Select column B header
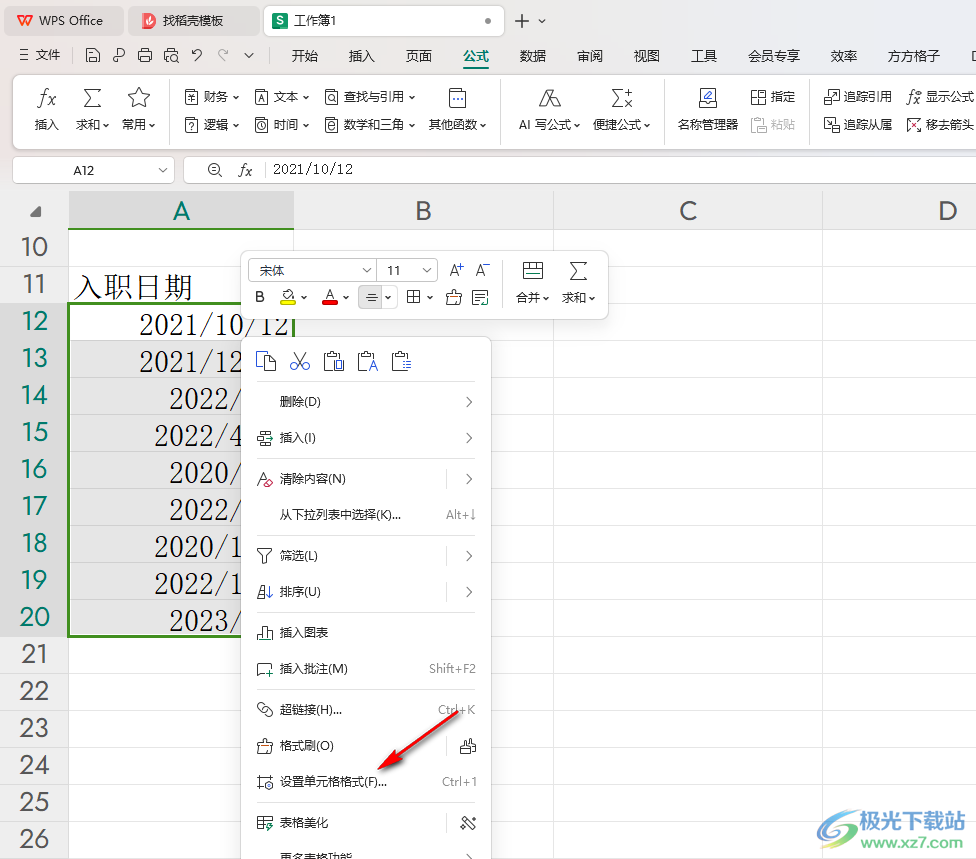 [x=423, y=211]
